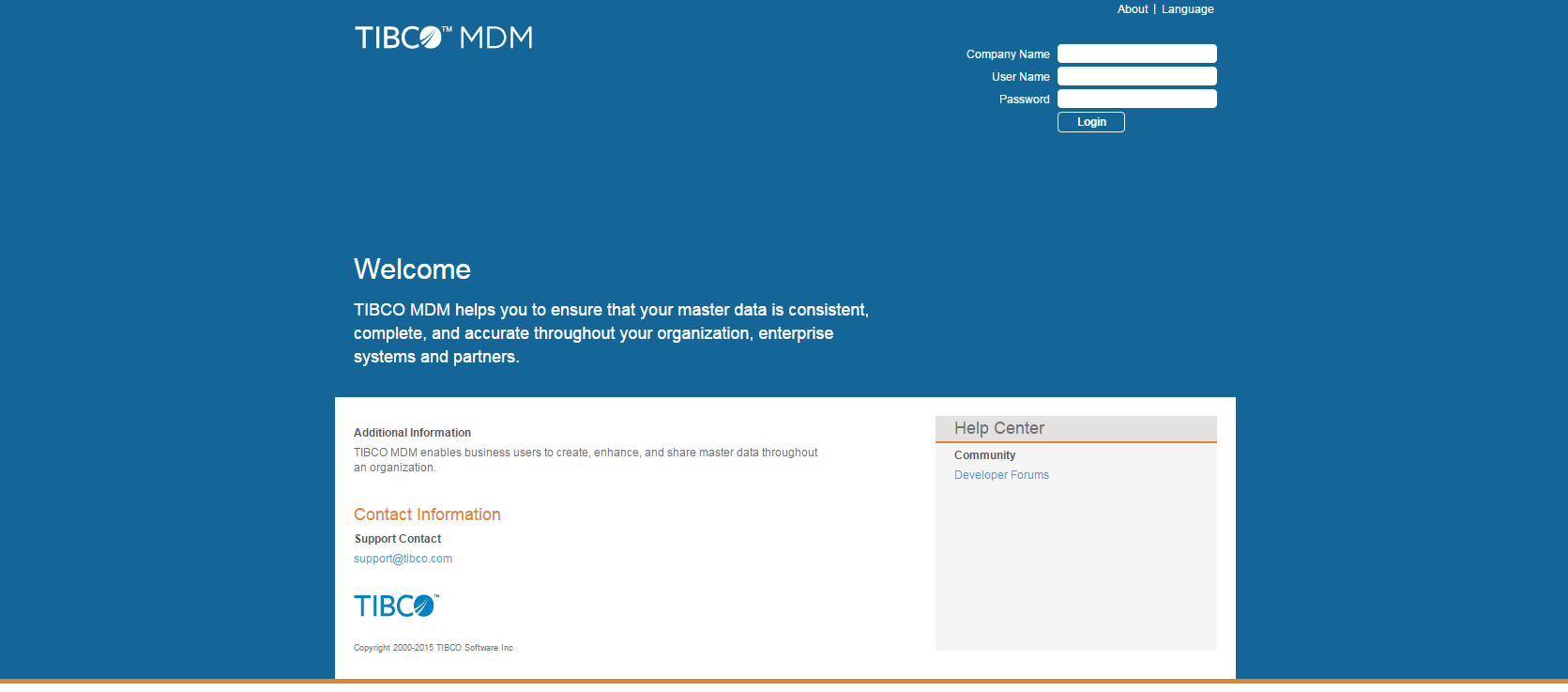Click the Password field label
This screenshot has width=1568, height=692.
[x=1024, y=100]
